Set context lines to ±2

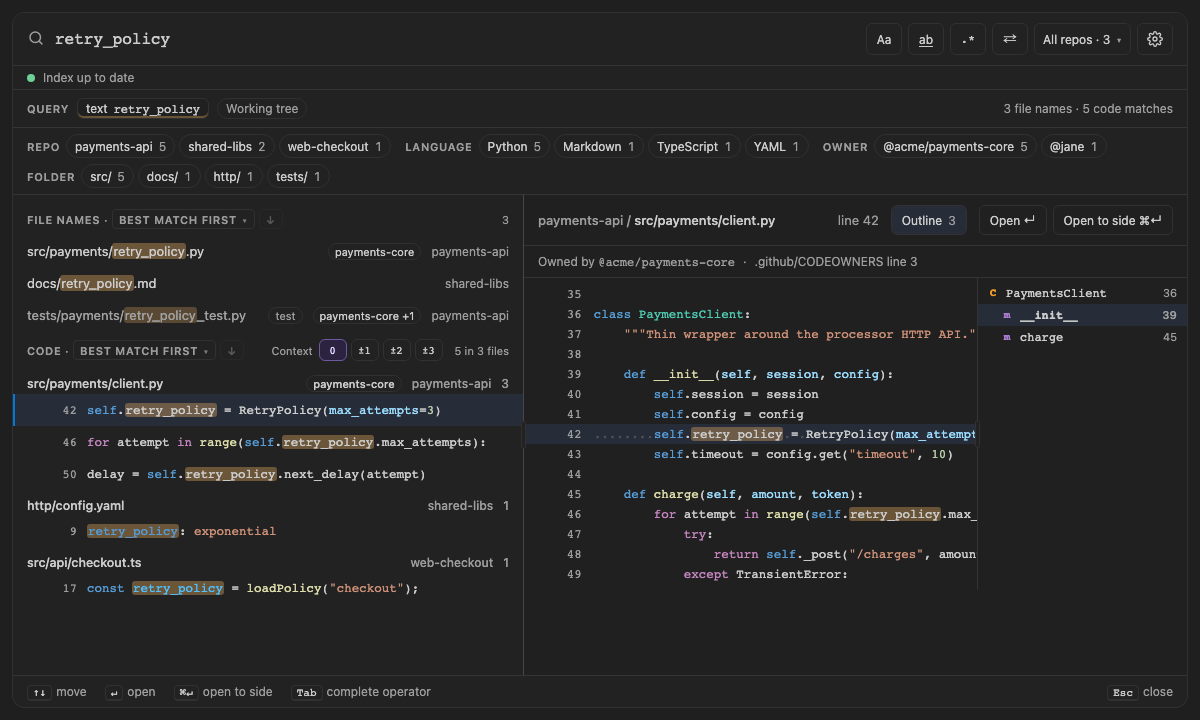397,351
